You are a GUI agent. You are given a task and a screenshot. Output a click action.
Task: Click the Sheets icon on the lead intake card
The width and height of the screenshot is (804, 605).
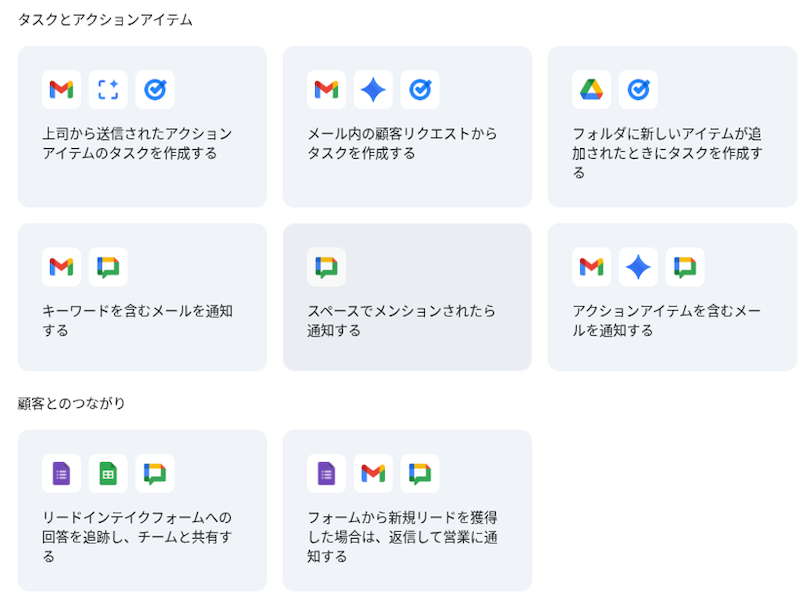(x=110, y=473)
